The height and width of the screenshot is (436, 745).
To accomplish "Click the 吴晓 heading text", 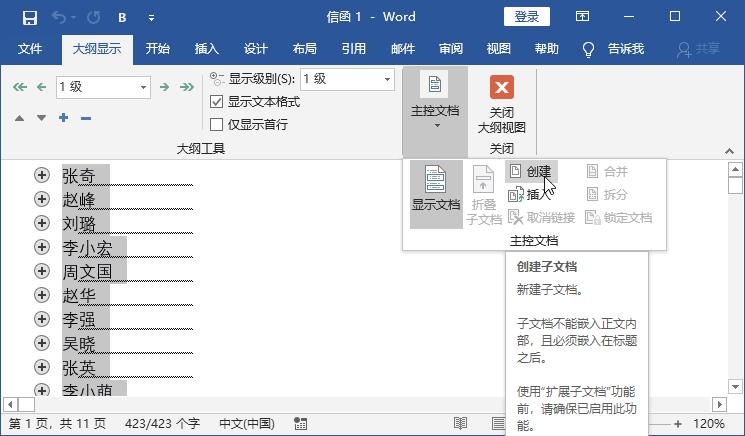I will coord(79,343).
